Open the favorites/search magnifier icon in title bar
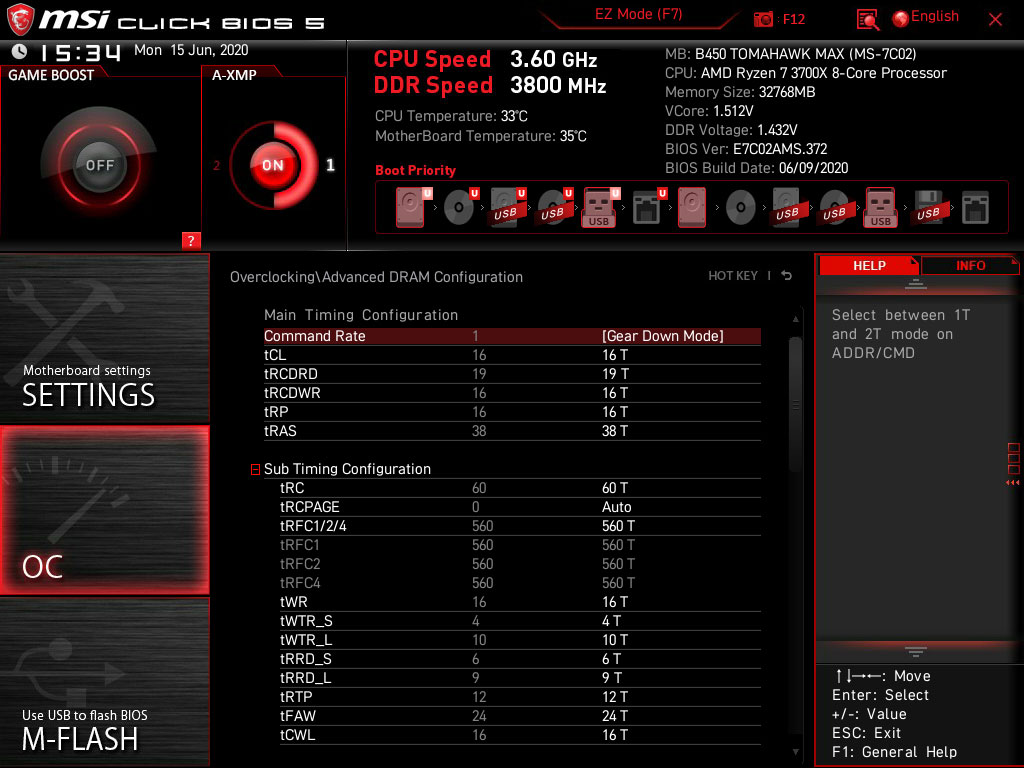 click(x=866, y=18)
